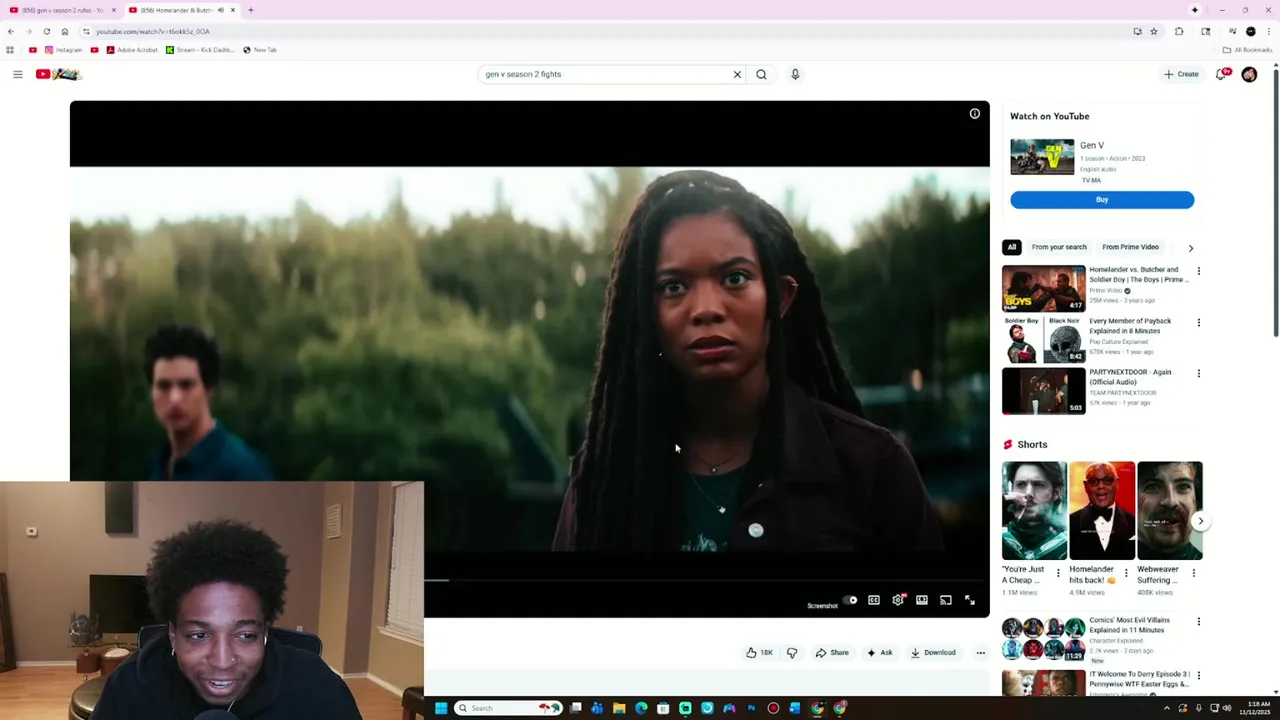
Task: Open the YouTube hamburger guide menu
Action: click(17, 74)
